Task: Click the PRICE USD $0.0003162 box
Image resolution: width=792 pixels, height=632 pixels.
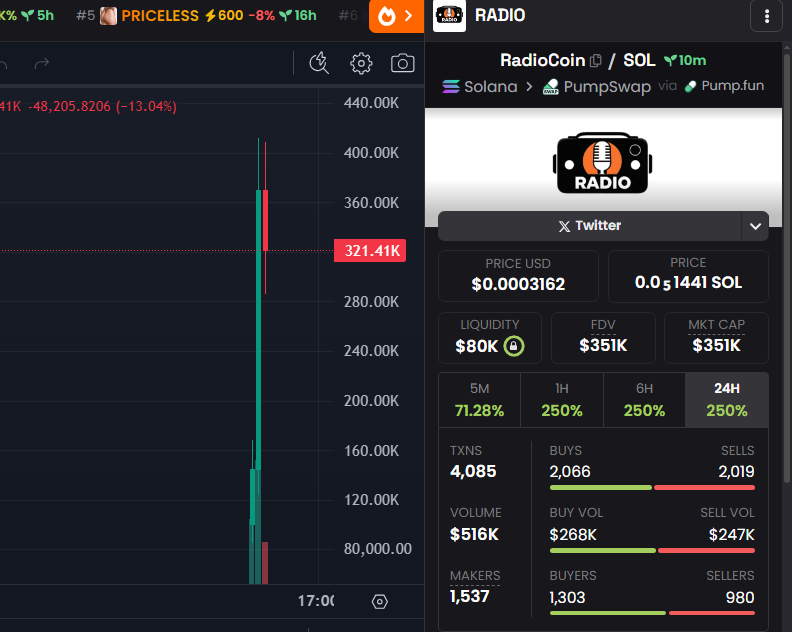Action: [518, 276]
